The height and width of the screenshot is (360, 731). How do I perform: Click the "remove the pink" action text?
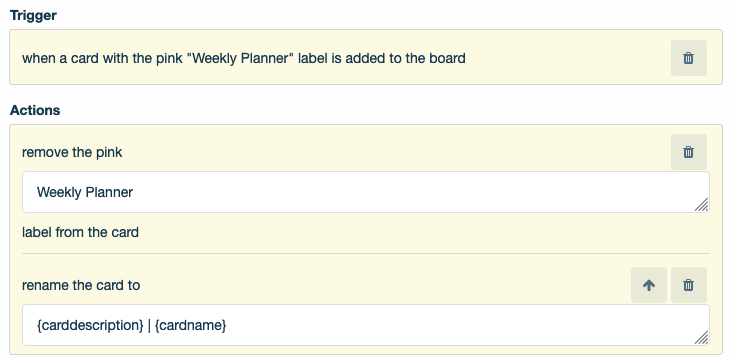click(72, 152)
